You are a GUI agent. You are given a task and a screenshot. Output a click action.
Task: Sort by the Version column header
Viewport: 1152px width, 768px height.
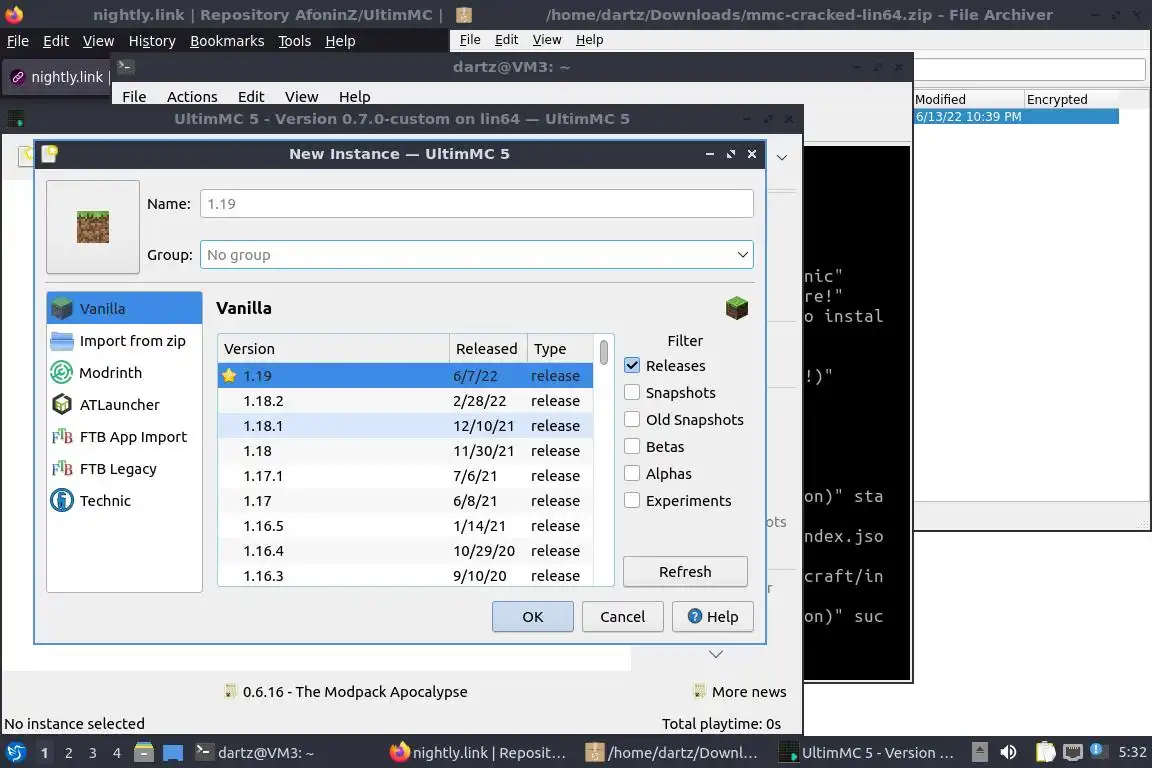point(334,348)
